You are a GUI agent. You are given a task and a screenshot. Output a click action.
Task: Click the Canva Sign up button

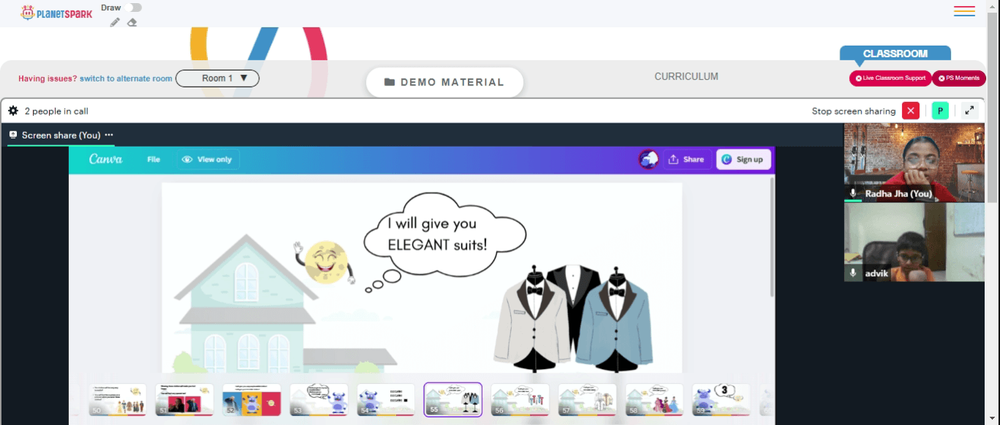(x=744, y=160)
